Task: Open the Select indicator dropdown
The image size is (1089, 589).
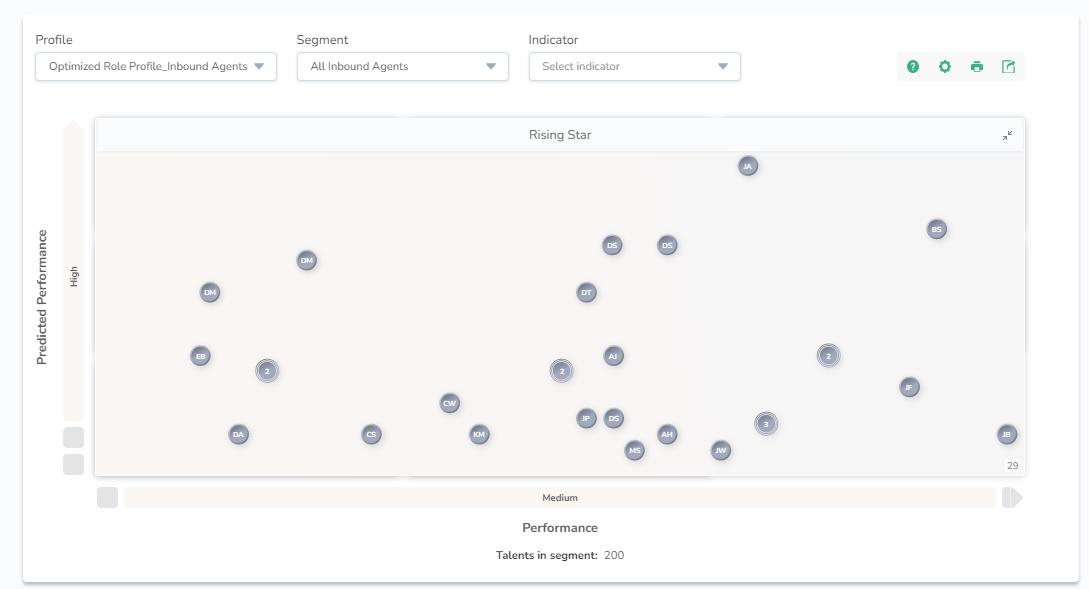Action: [634, 67]
